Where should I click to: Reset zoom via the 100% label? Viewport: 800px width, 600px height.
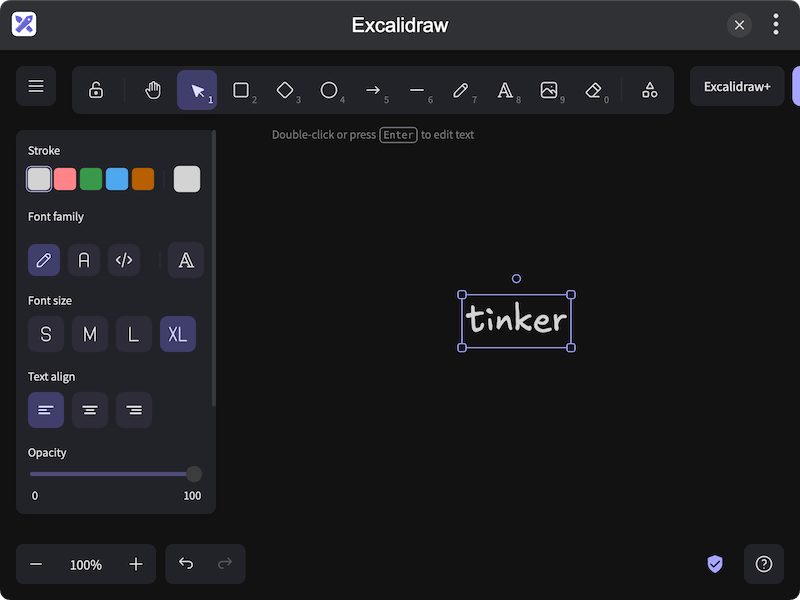tap(86, 565)
